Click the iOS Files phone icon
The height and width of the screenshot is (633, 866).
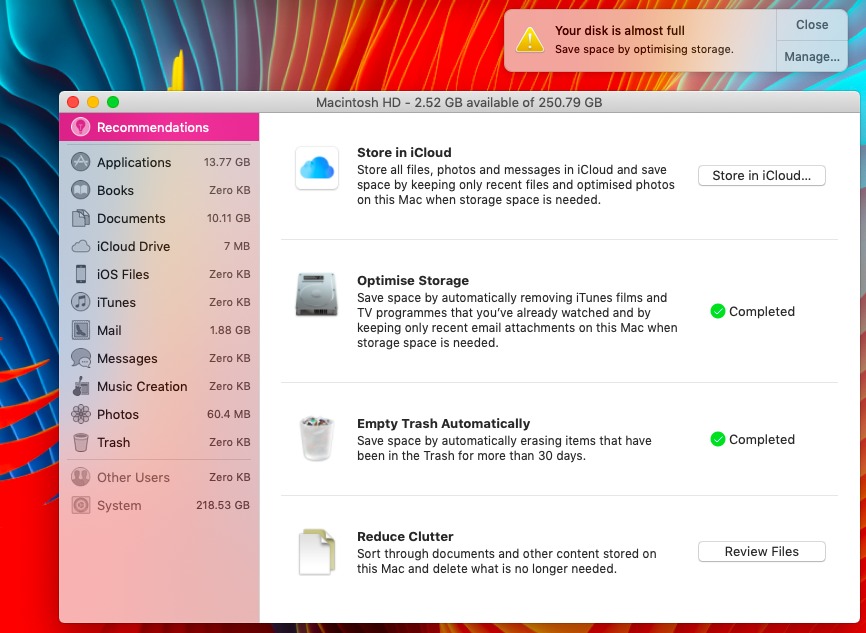(81, 274)
